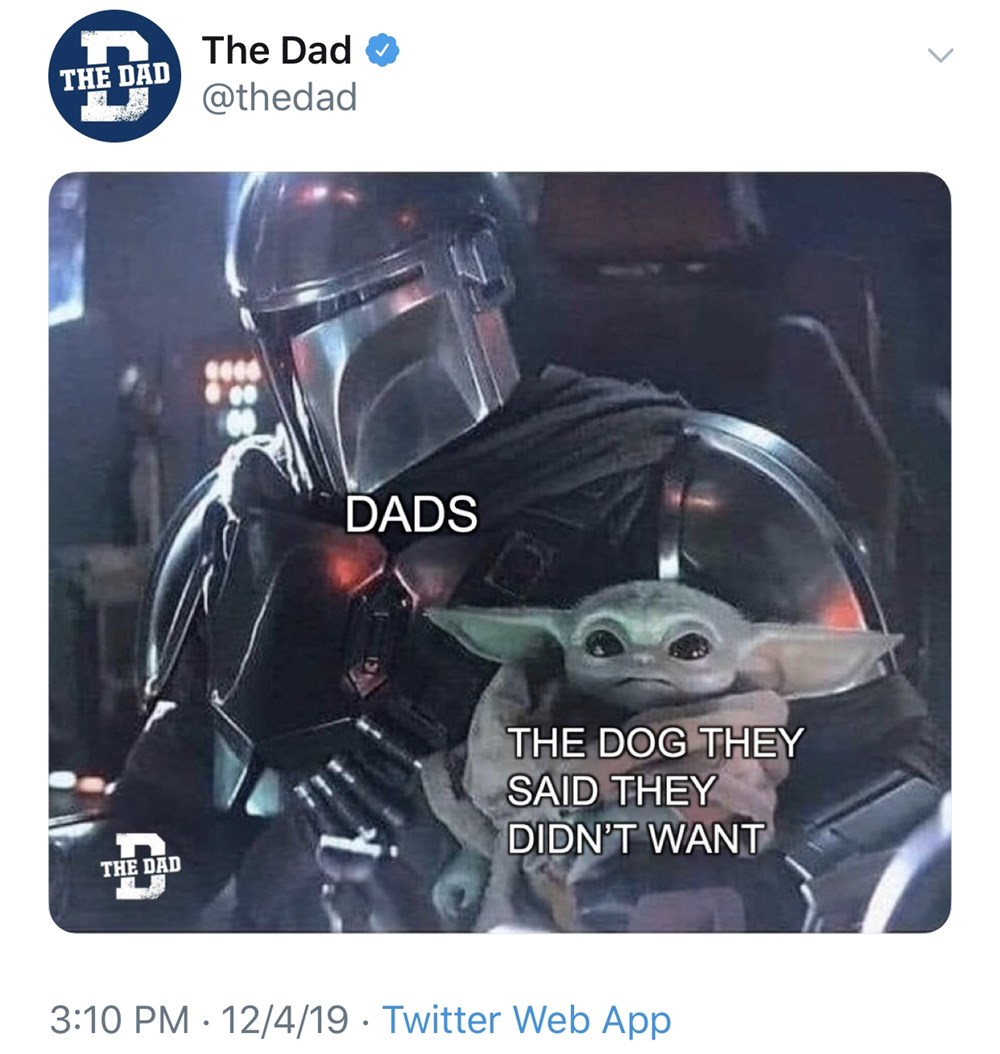This screenshot has width=1000, height=1054.
Task: Open The Dad profile avatar
Action: tap(115, 77)
